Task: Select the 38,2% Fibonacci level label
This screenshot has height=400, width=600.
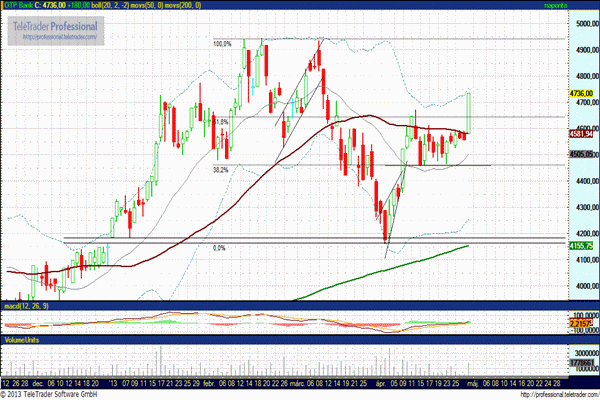Action: point(222,170)
